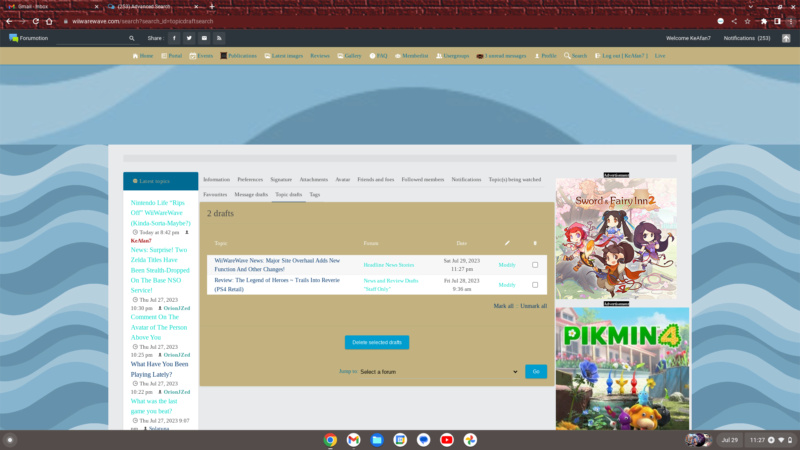This screenshot has height=450, width=800.
Task: Open the Information profile tab
Action: pos(216,180)
